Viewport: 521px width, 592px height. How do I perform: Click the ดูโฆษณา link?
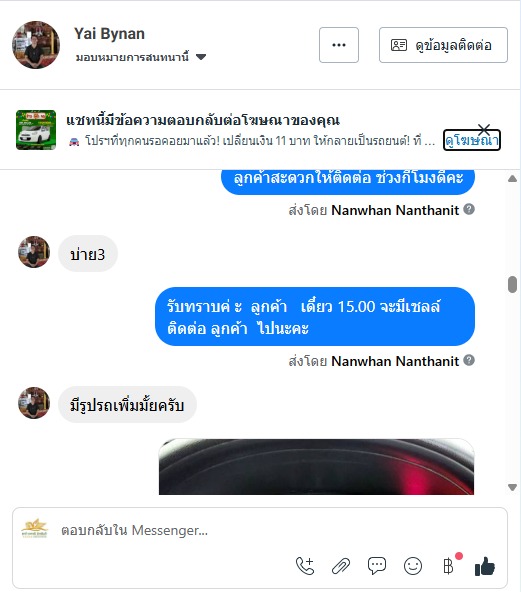[x=472, y=140]
